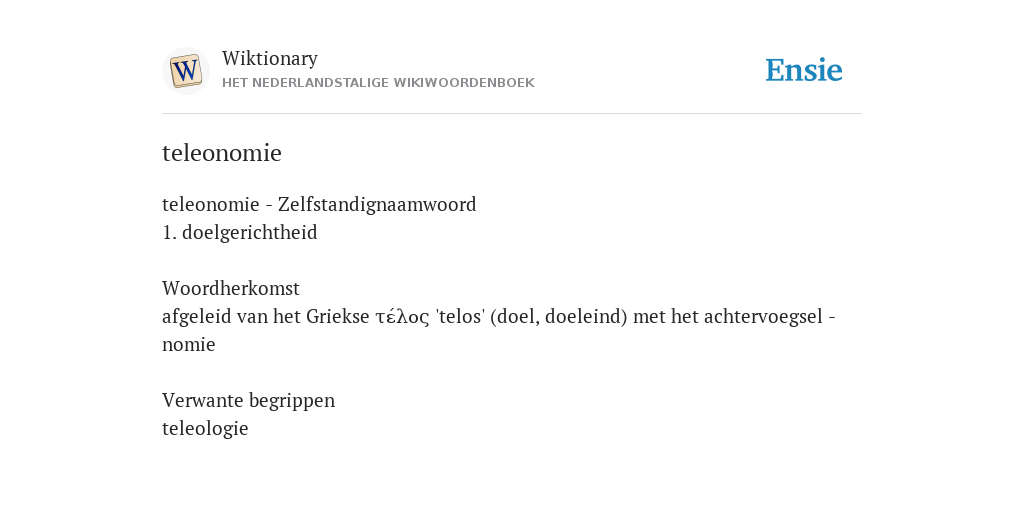This screenshot has height=512, width=1024.
Task: Click the teleonomie heading
Action: point(222,153)
